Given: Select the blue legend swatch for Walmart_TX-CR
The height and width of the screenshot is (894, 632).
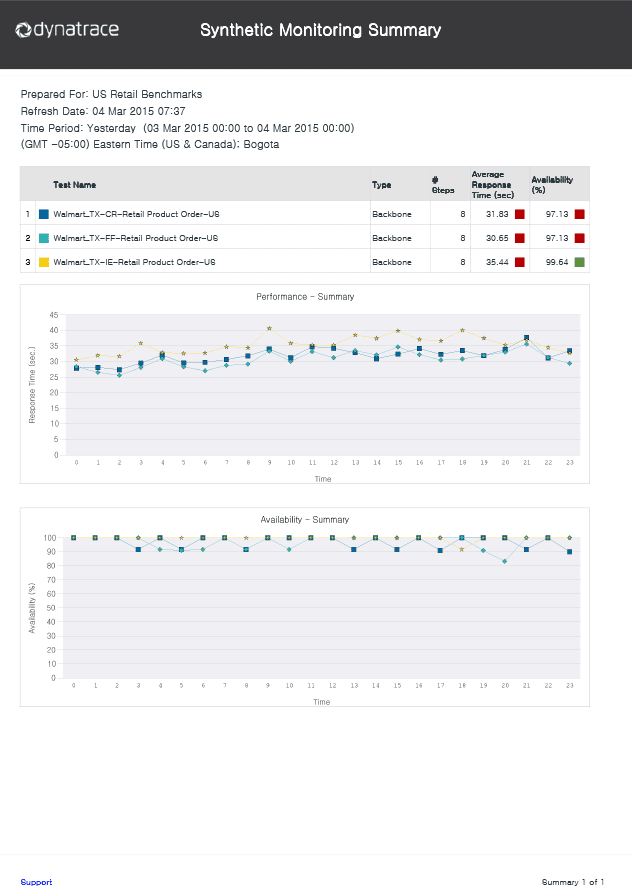Looking at the screenshot, I should 44,214.
